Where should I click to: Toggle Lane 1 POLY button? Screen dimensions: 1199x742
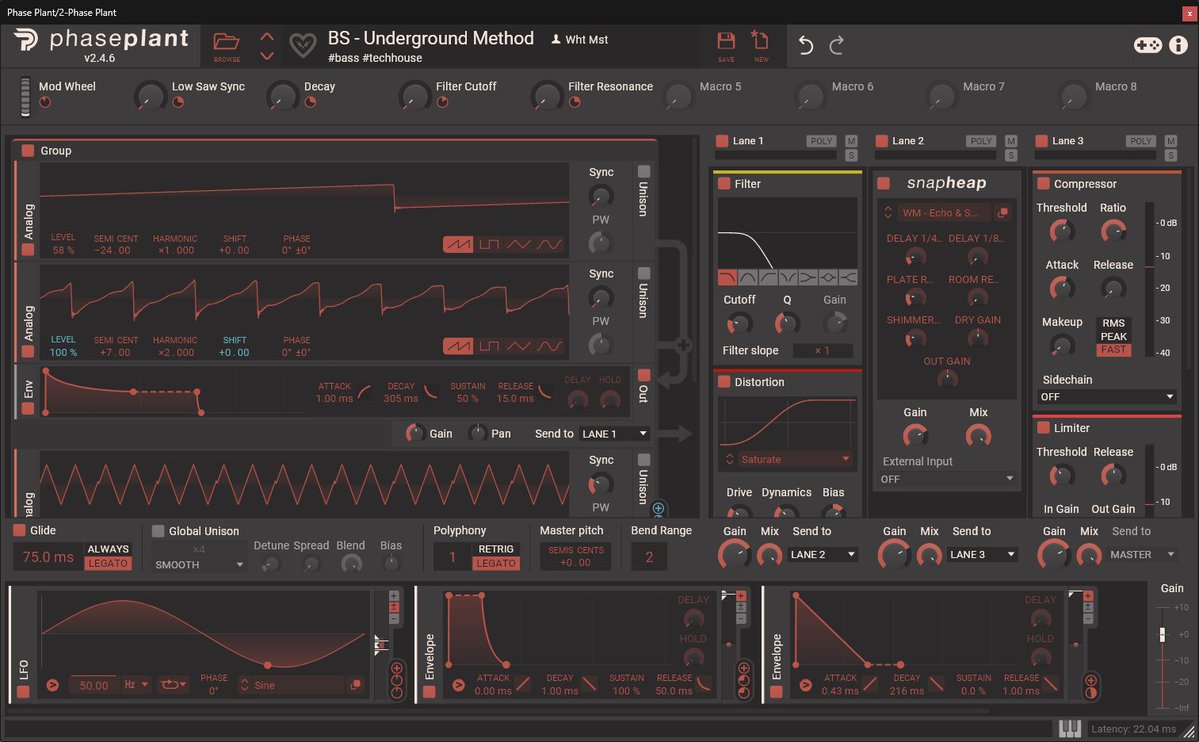820,141
